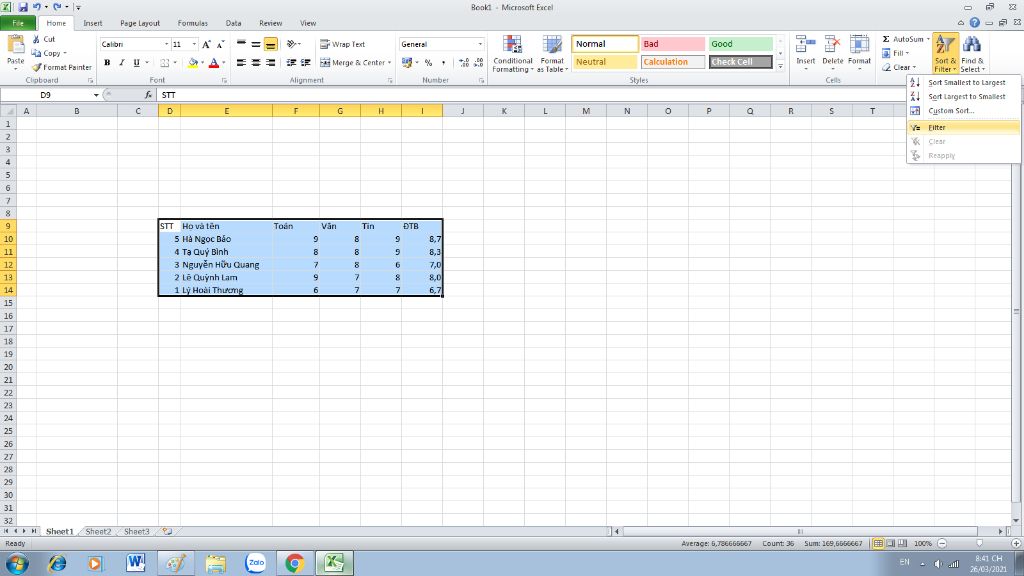Image resolution: width=1024 pixels, height=576 pixels.
Task: Click the Name Box showing D9
Action: coord(46,95)
